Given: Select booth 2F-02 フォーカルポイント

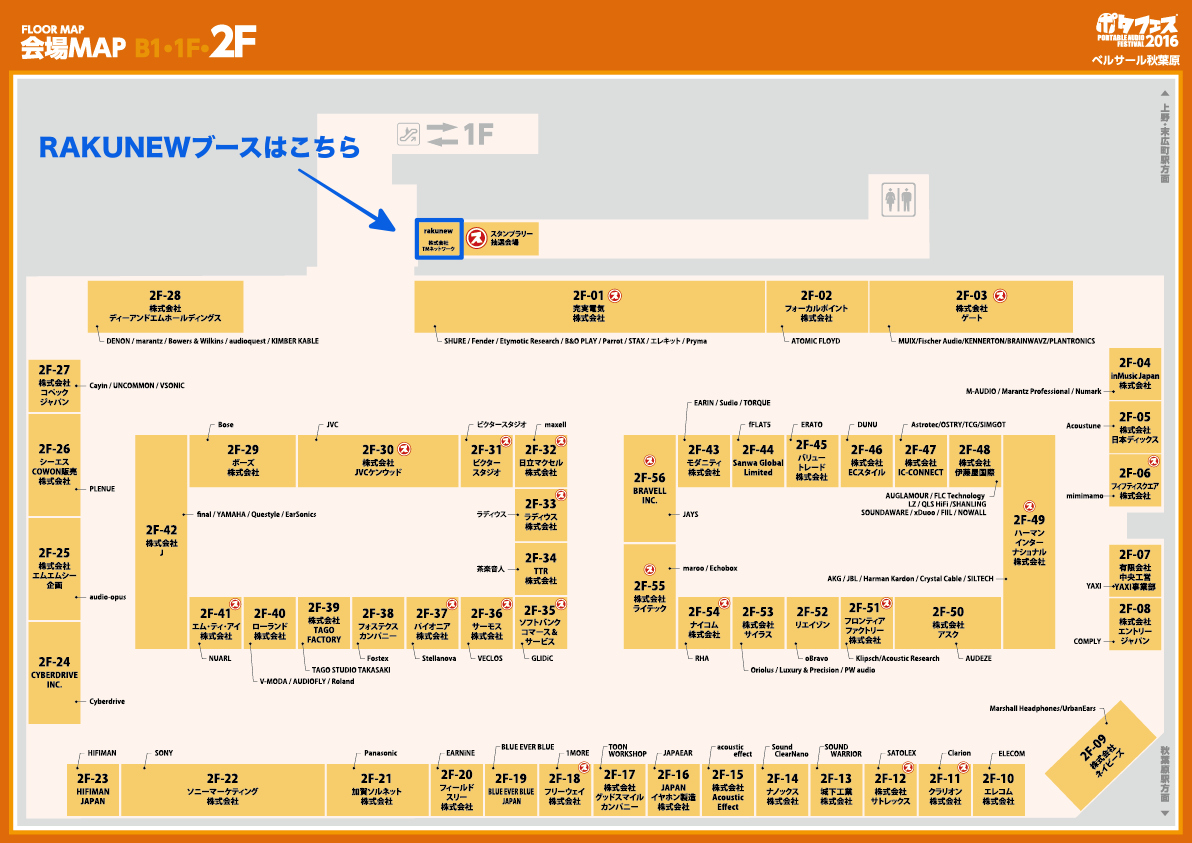Looking at the screenshot, I should 816,306.
